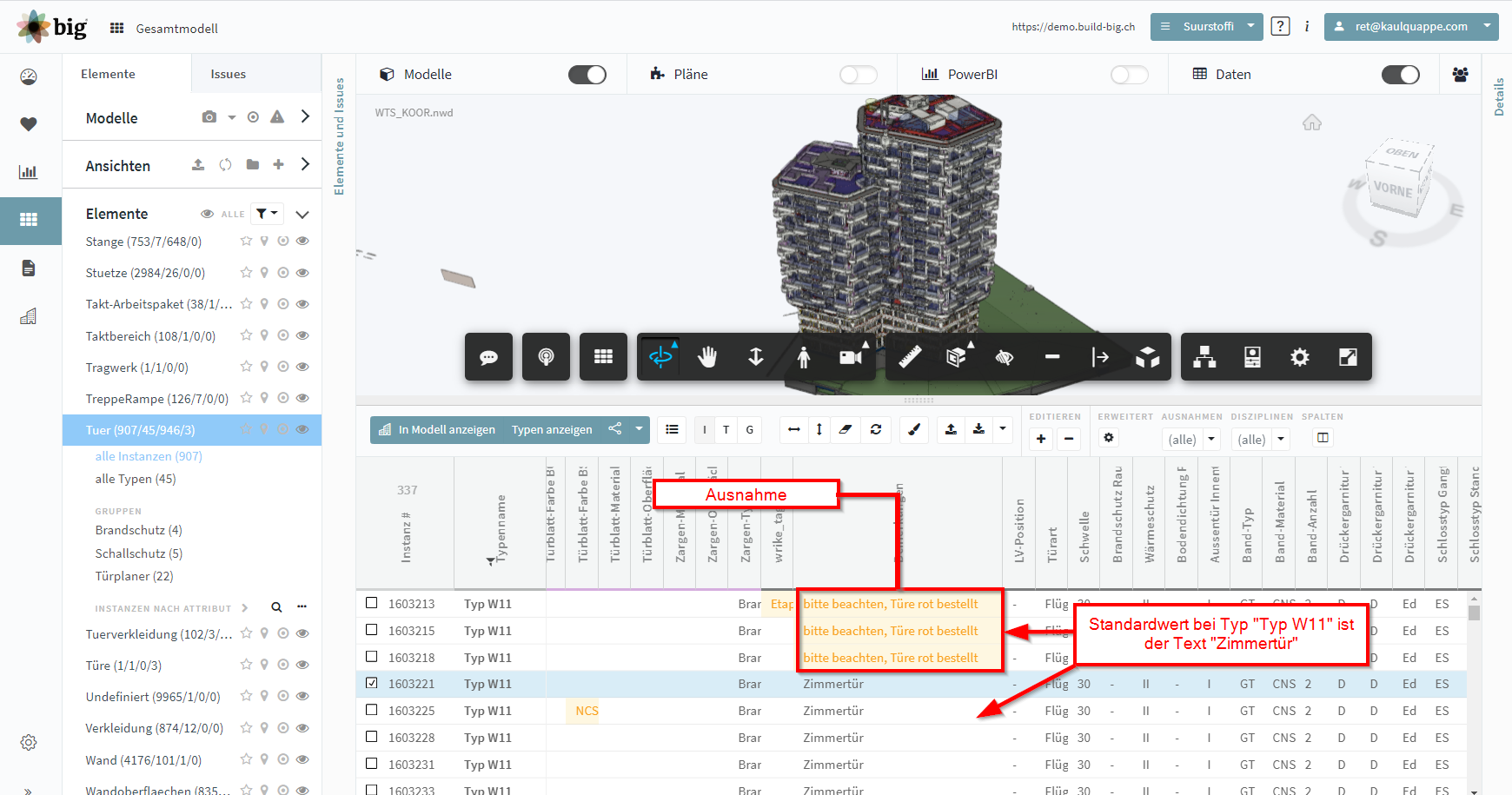This screenshot has width=1512, height=795.
Task: Select the camera view tool
Action: click(851, 357)
